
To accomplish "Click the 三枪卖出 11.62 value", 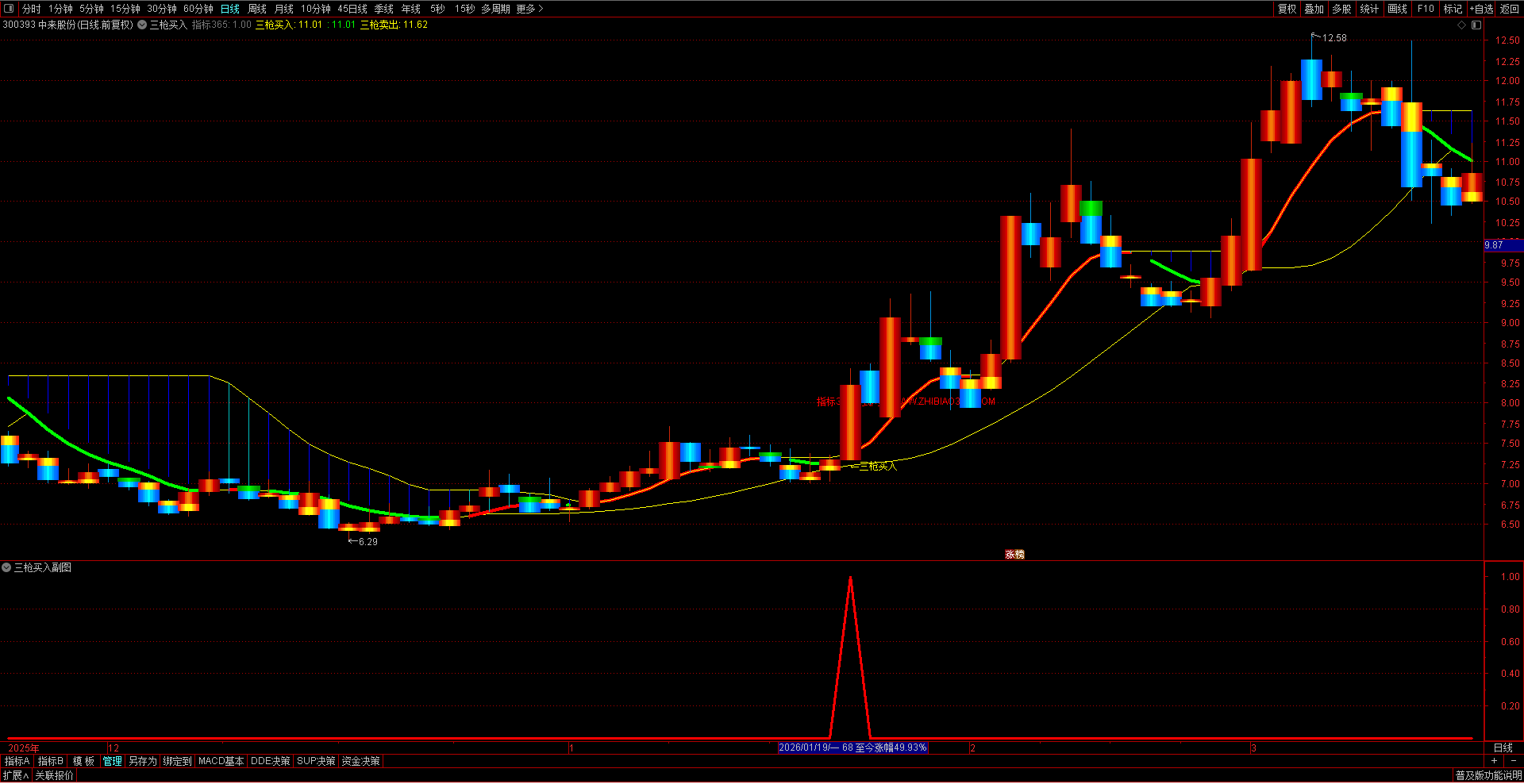I will (394, 25).
